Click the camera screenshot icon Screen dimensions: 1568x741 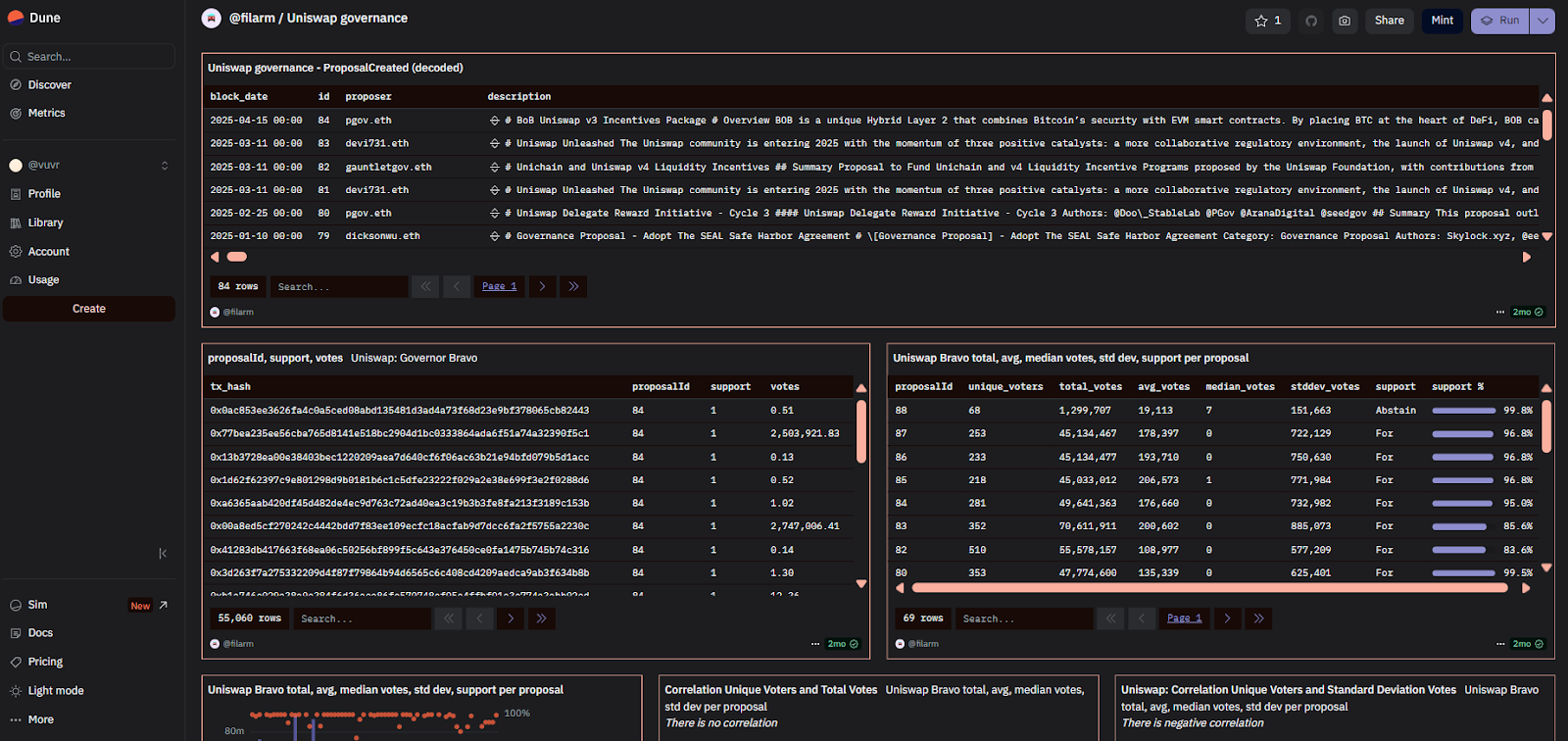1345,21
